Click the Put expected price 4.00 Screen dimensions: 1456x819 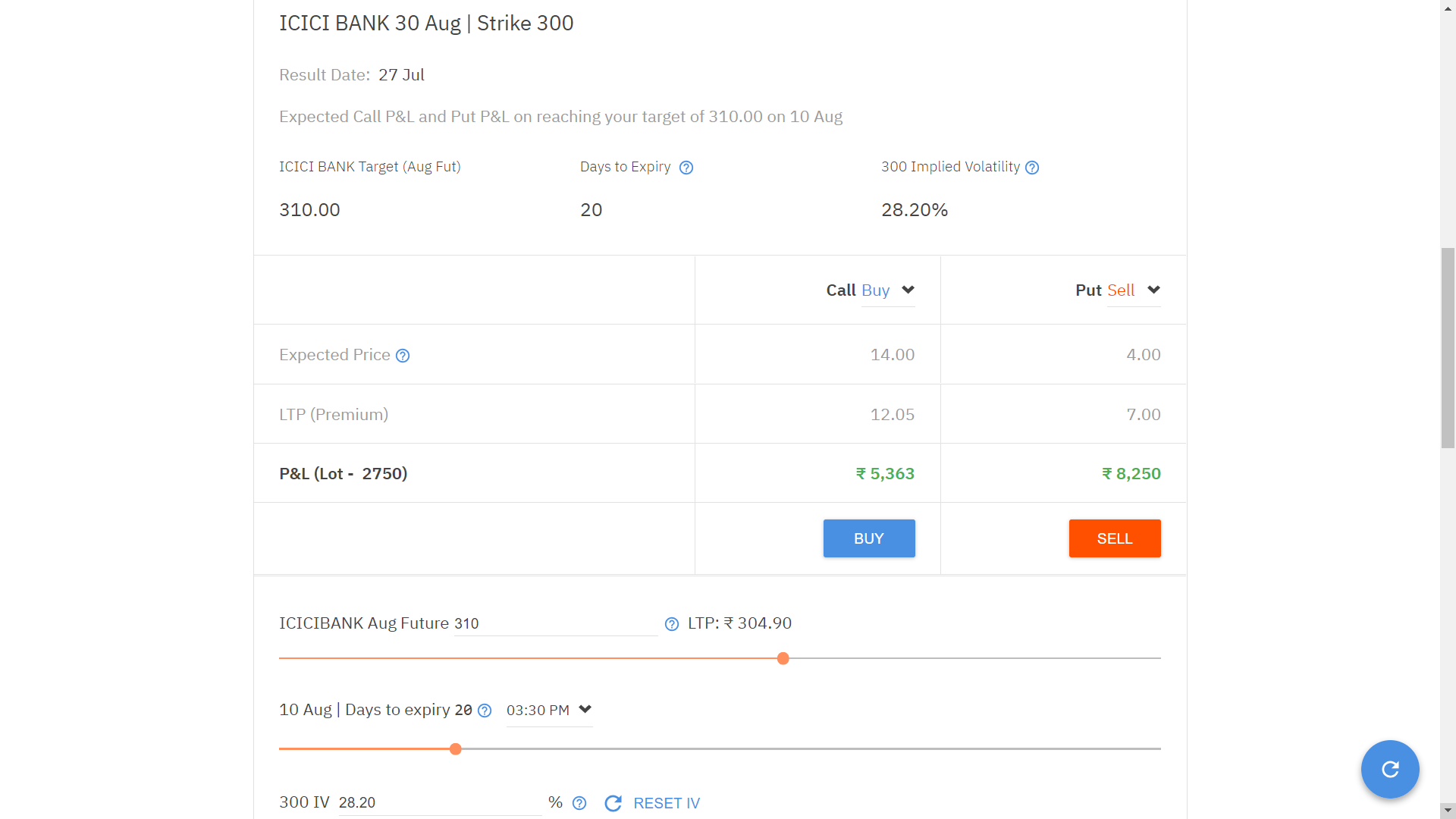[x=1144, y=355]
